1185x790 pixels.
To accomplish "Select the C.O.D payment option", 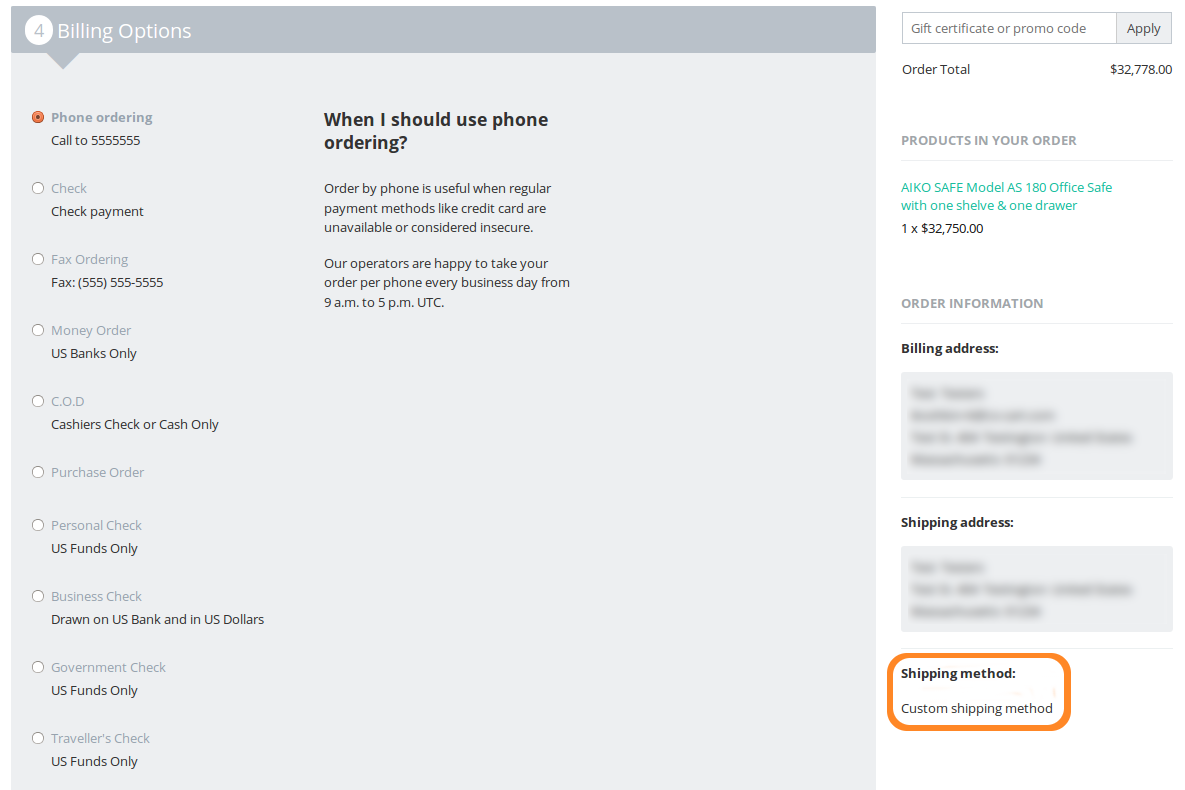I will click(x=38, y=401).
